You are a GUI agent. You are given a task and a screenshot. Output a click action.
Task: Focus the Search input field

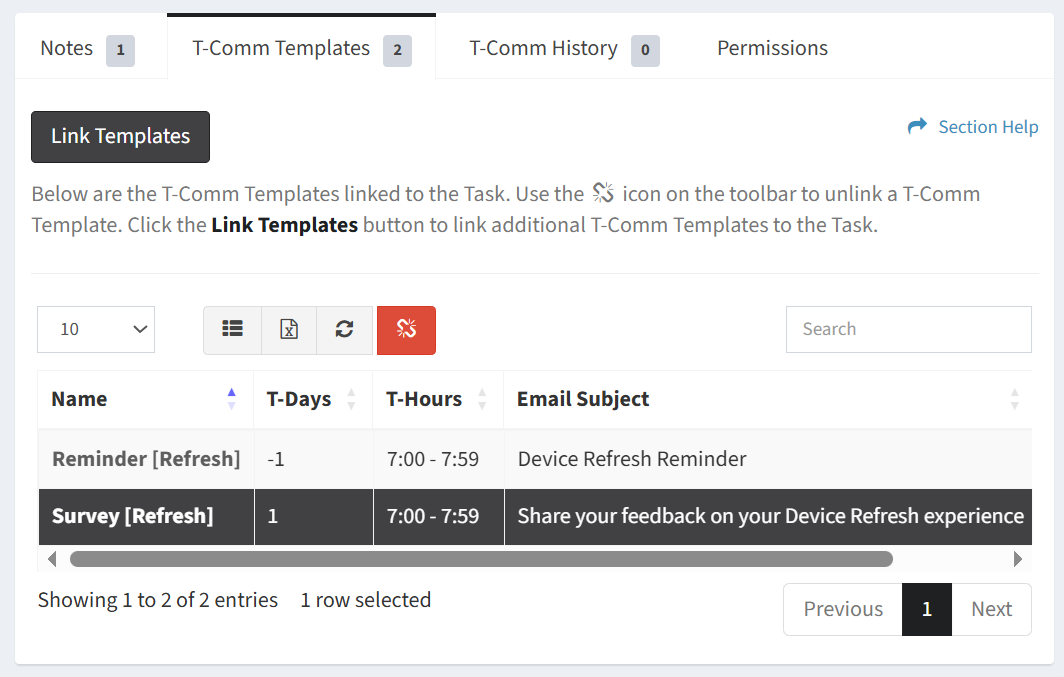[908, 330]
